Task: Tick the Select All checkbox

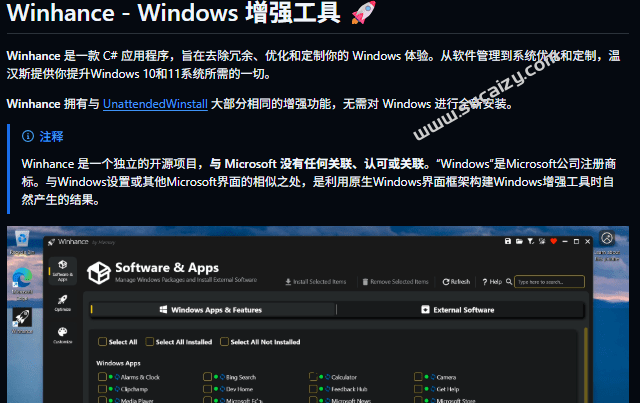Action: pyautogui.click(x=102, y=341)
